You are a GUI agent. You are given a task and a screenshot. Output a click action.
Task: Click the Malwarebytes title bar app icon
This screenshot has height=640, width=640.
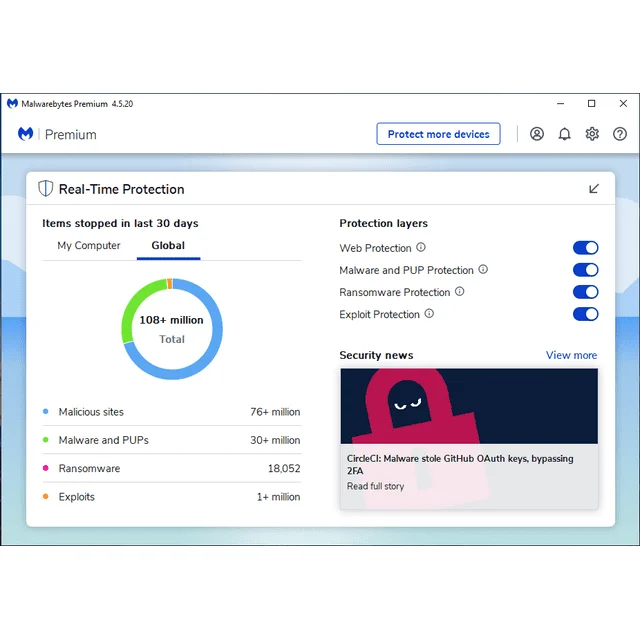(12, 104)
